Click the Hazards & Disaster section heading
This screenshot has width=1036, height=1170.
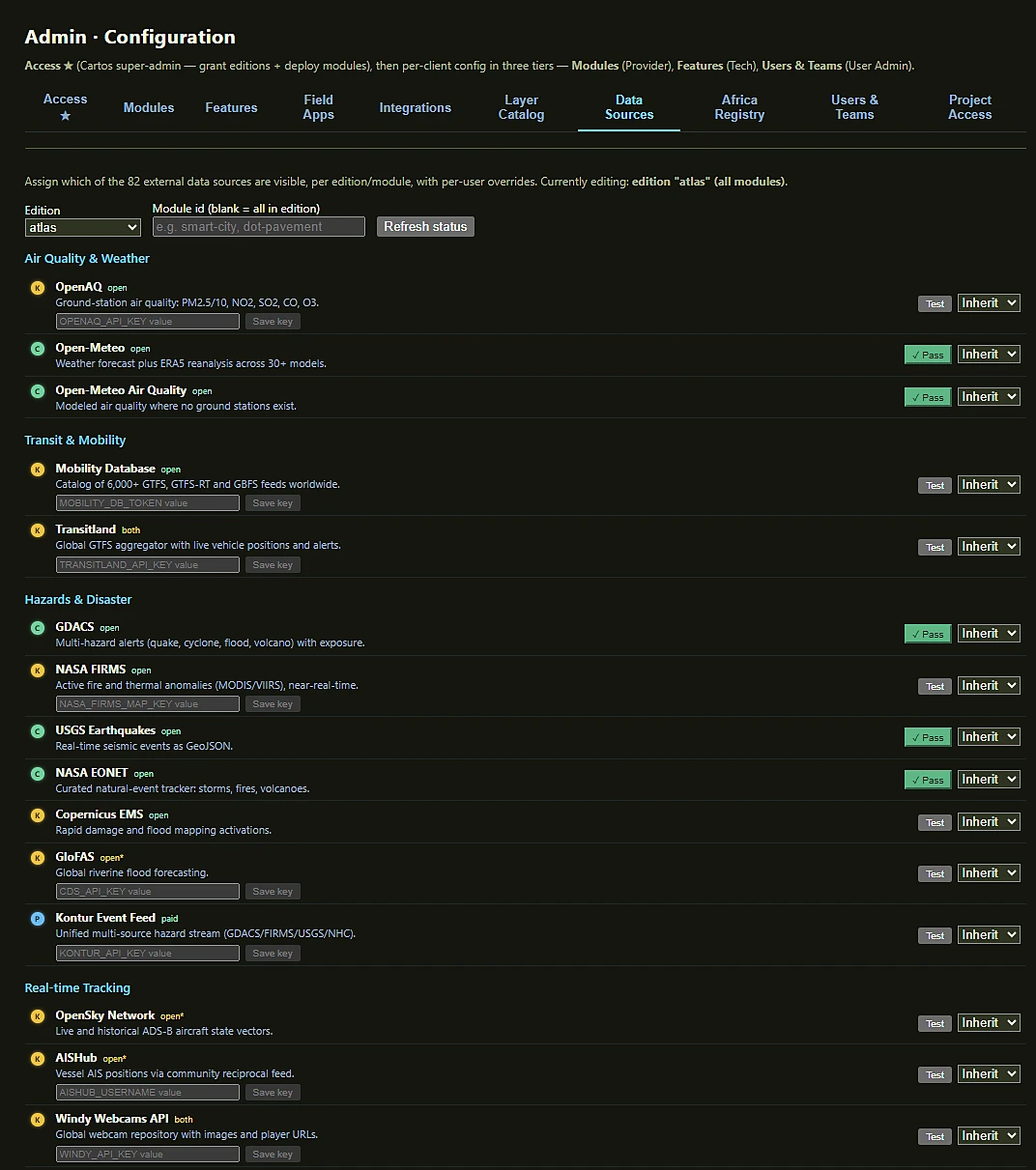pos(78,600)
